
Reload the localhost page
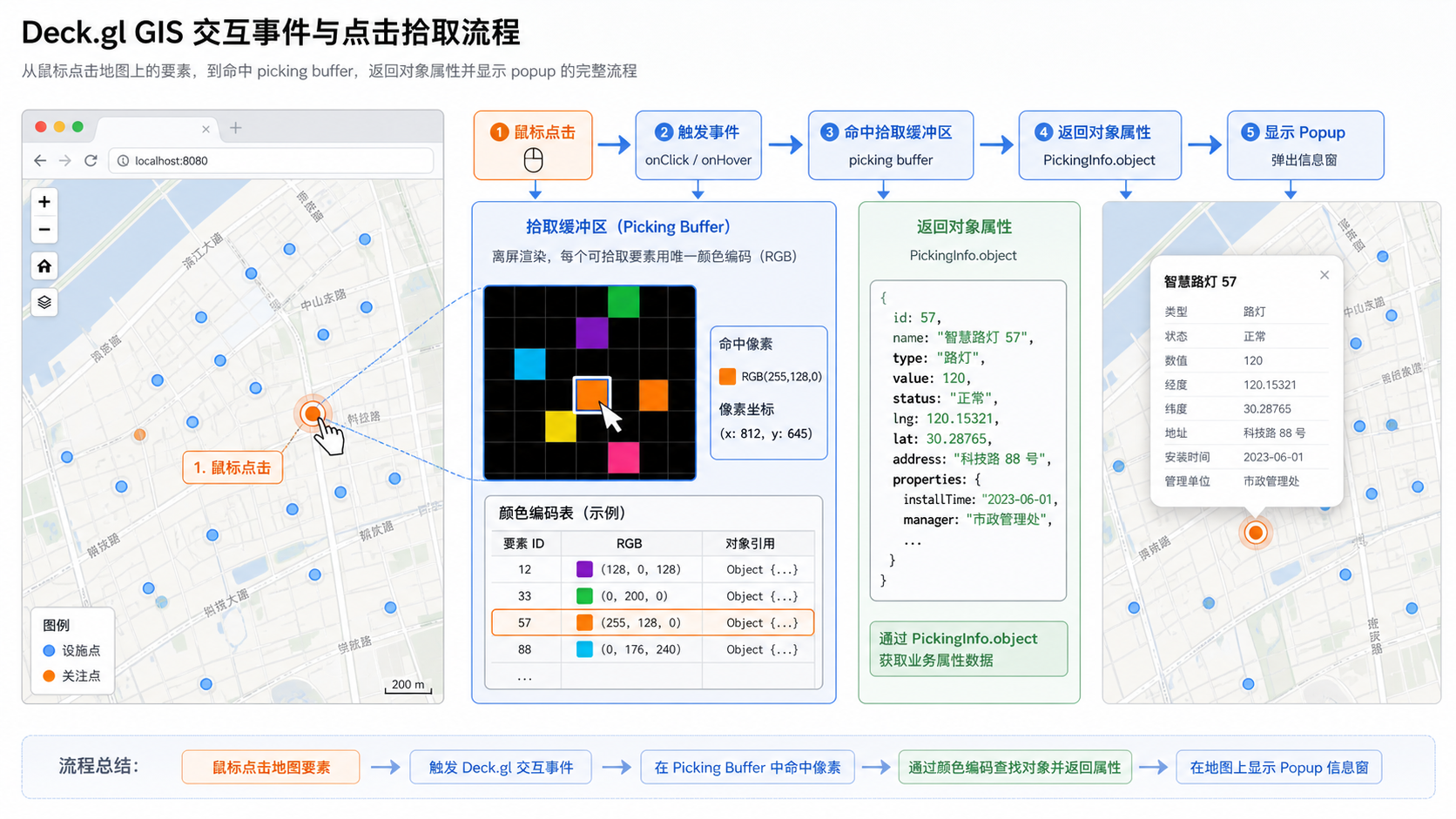pyautogui.click(x=91, y=160)
